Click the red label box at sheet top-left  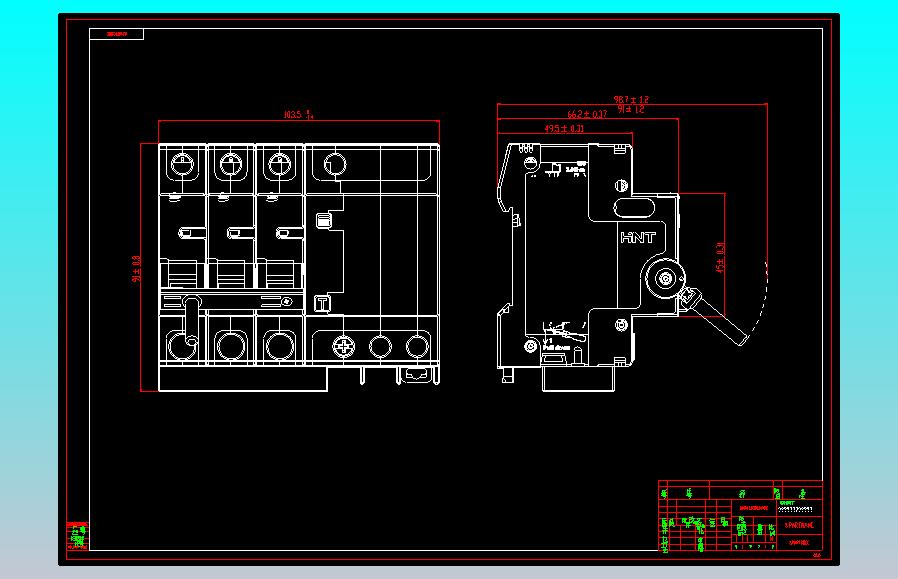click(117, 34)
